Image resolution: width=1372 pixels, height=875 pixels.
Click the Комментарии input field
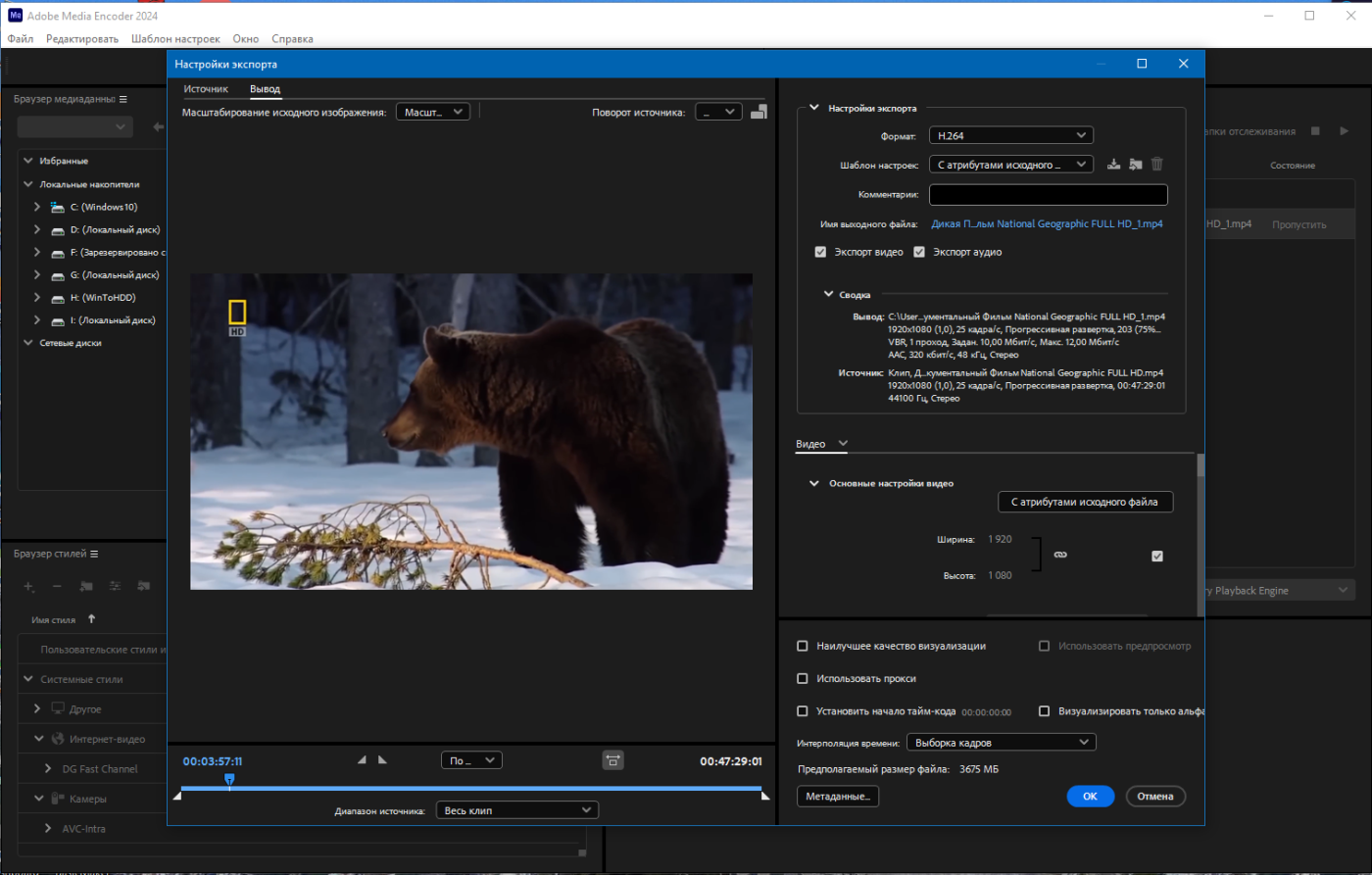coord(1049,195)
